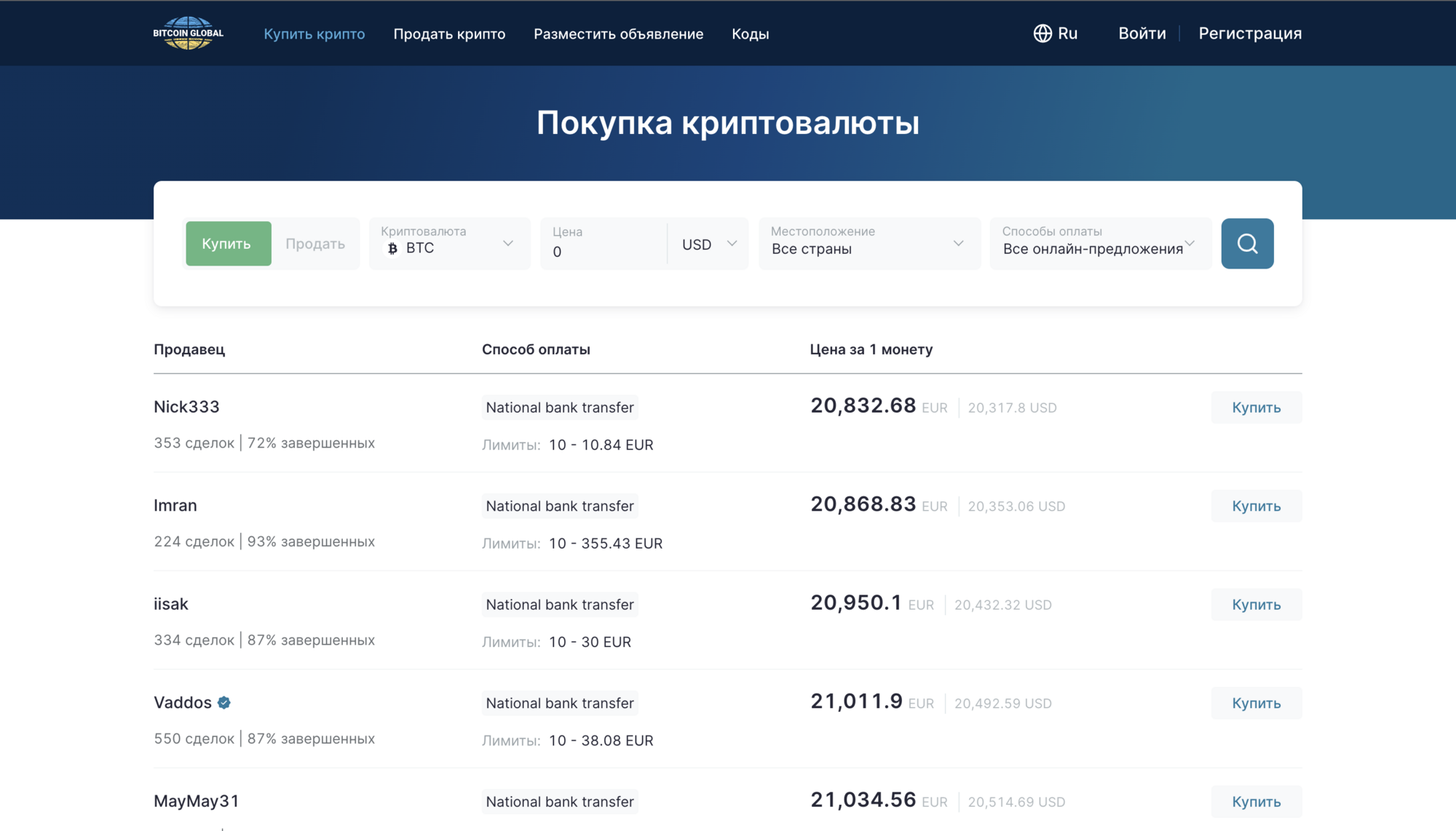Screen dimensions: 1456x831
Task: Open the Разместить объявление menu item
Action: click(x=619, y=32)
